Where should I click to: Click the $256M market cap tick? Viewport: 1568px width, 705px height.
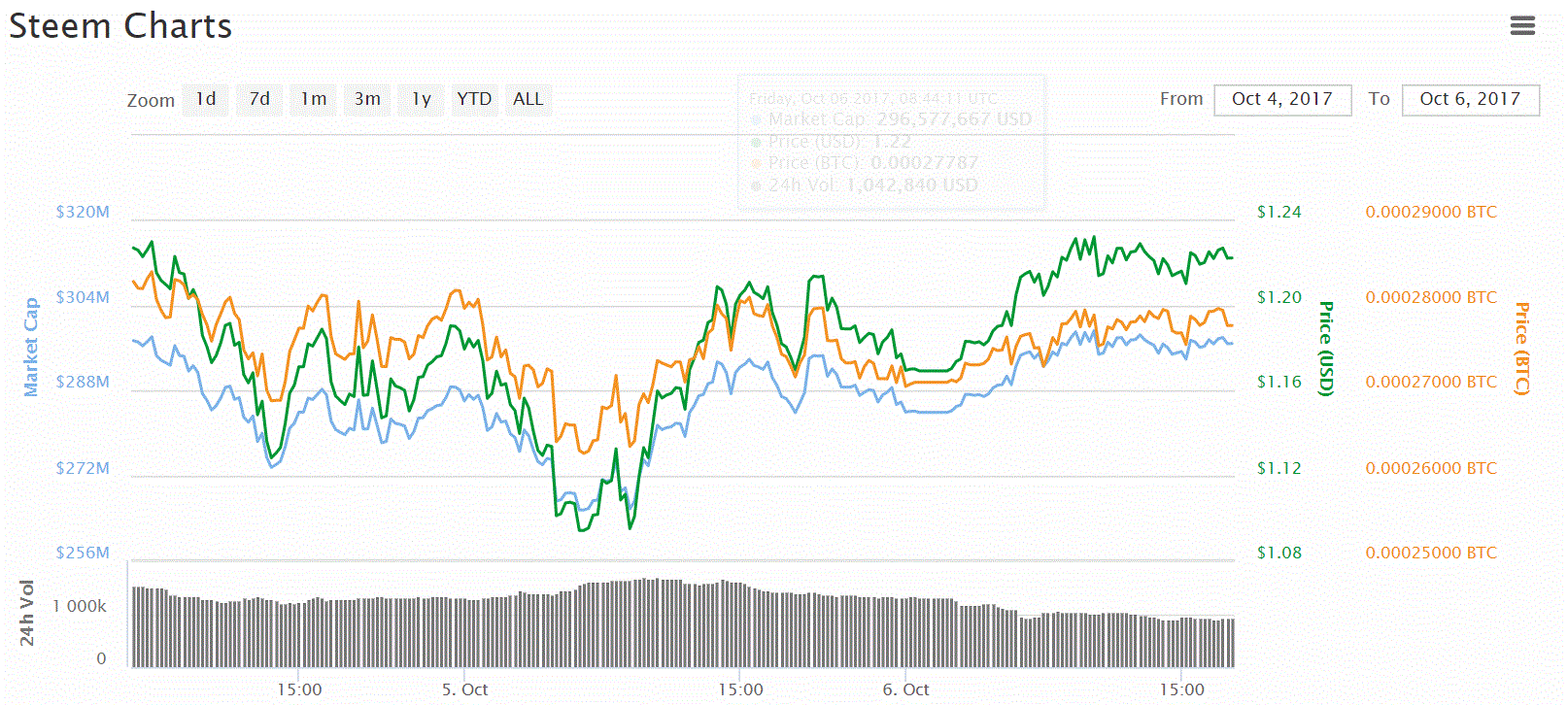(83, 553)
